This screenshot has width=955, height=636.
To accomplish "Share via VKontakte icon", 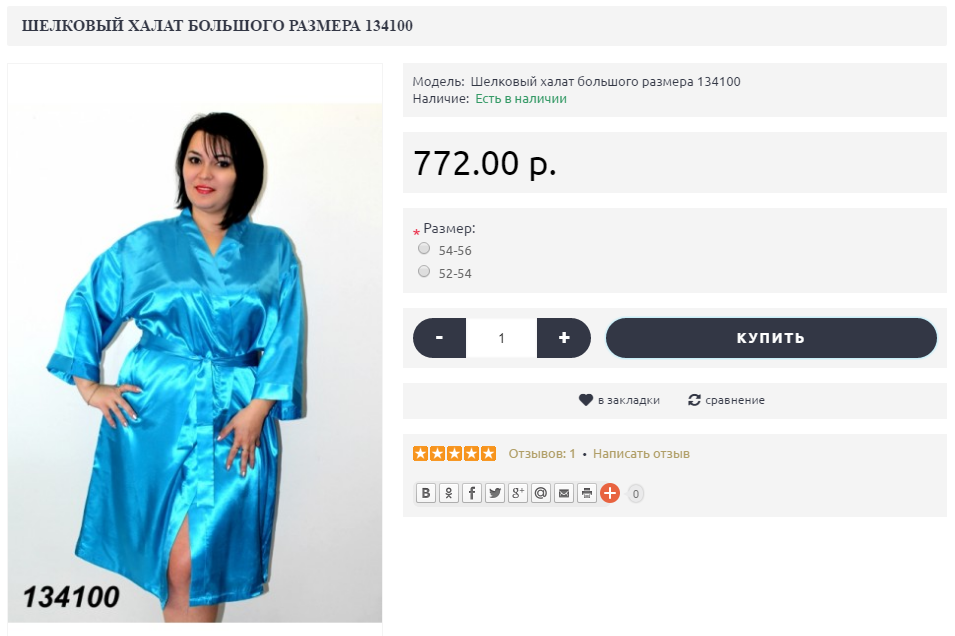I will [426, 493].
